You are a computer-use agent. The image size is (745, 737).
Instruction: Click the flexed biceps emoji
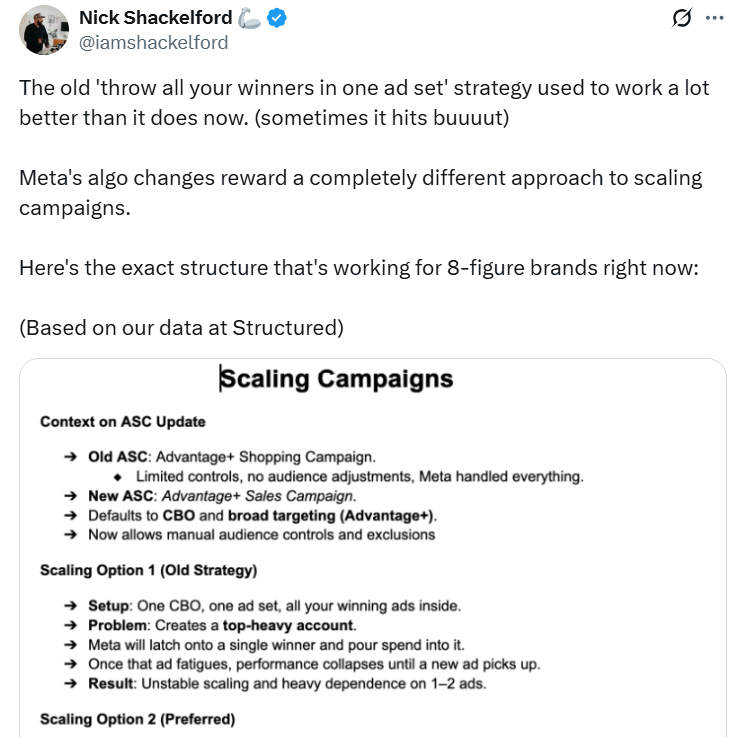pyautogui.click(x=249, y=18)
